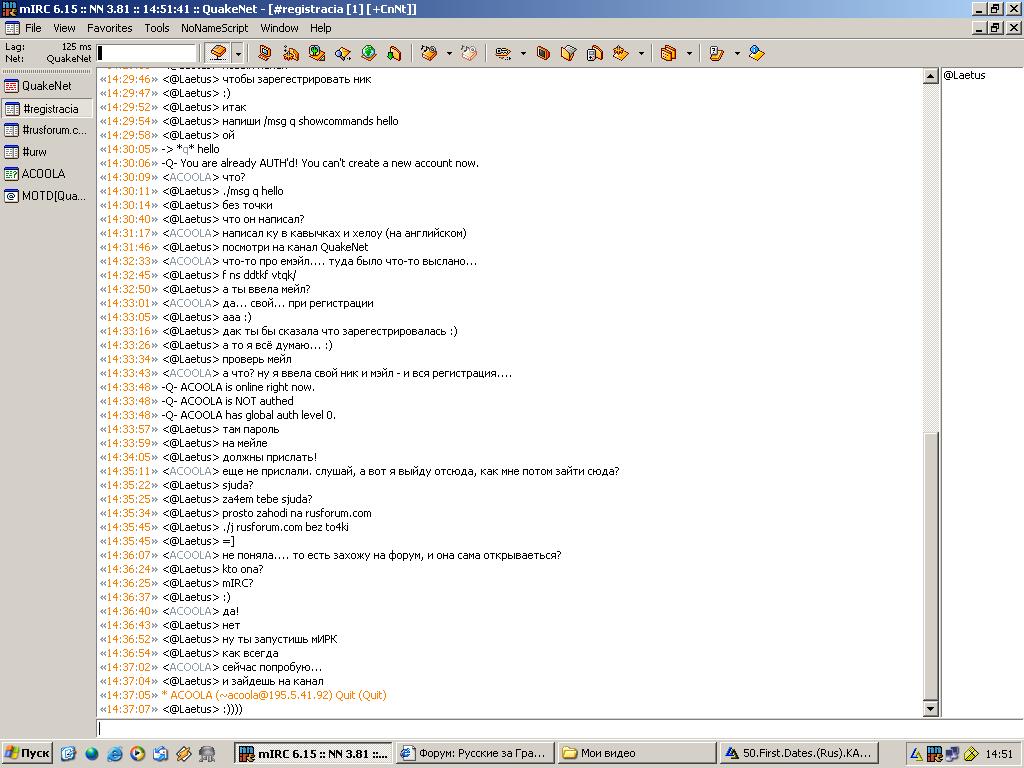The height and width of the screenshot is (768, 1024).
Task: Click the mIRC icon in system tray
Action: [934, 754]
